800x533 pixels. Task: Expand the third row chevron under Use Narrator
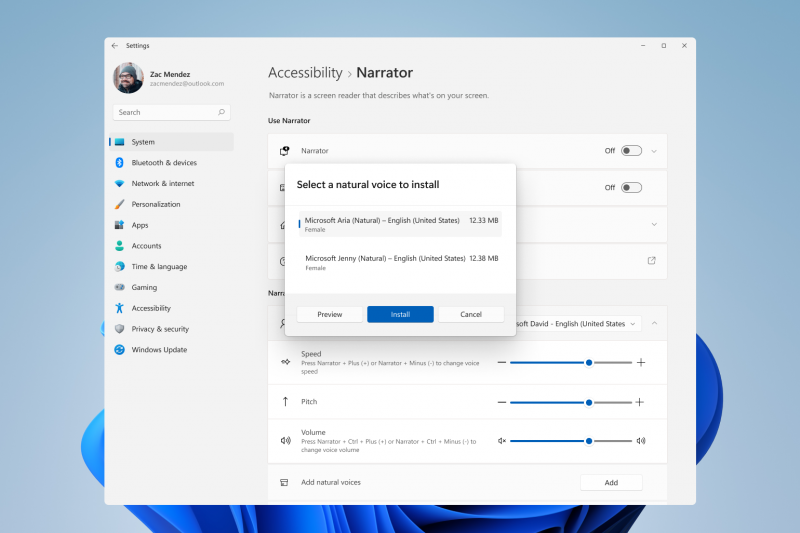coord(654,224)
